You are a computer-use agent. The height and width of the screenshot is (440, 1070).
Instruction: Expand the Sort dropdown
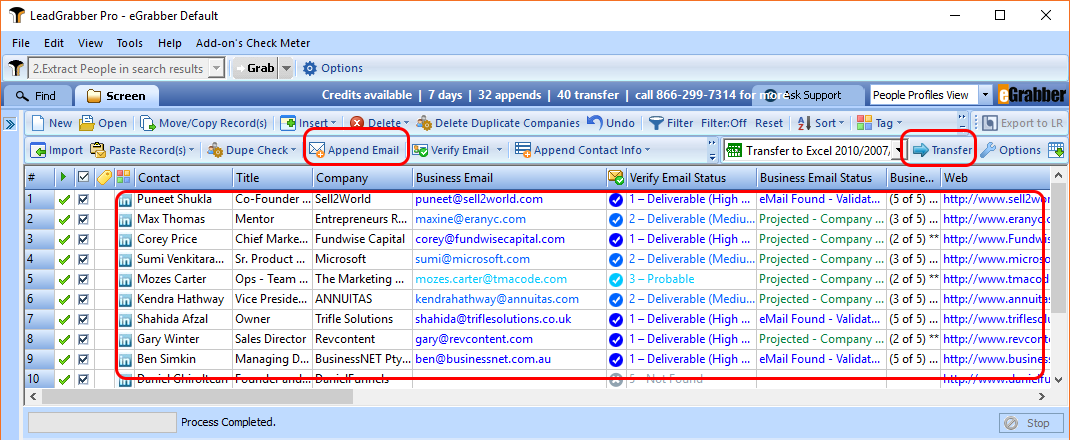tap(841, 123)
